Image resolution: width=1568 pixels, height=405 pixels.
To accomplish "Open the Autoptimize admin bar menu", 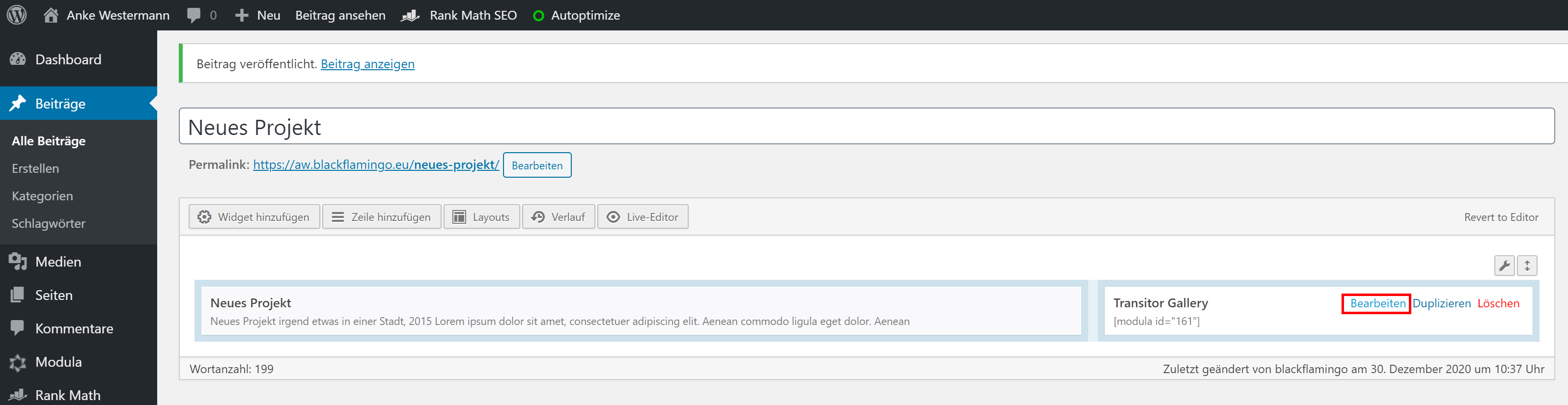I will [586, 15].
